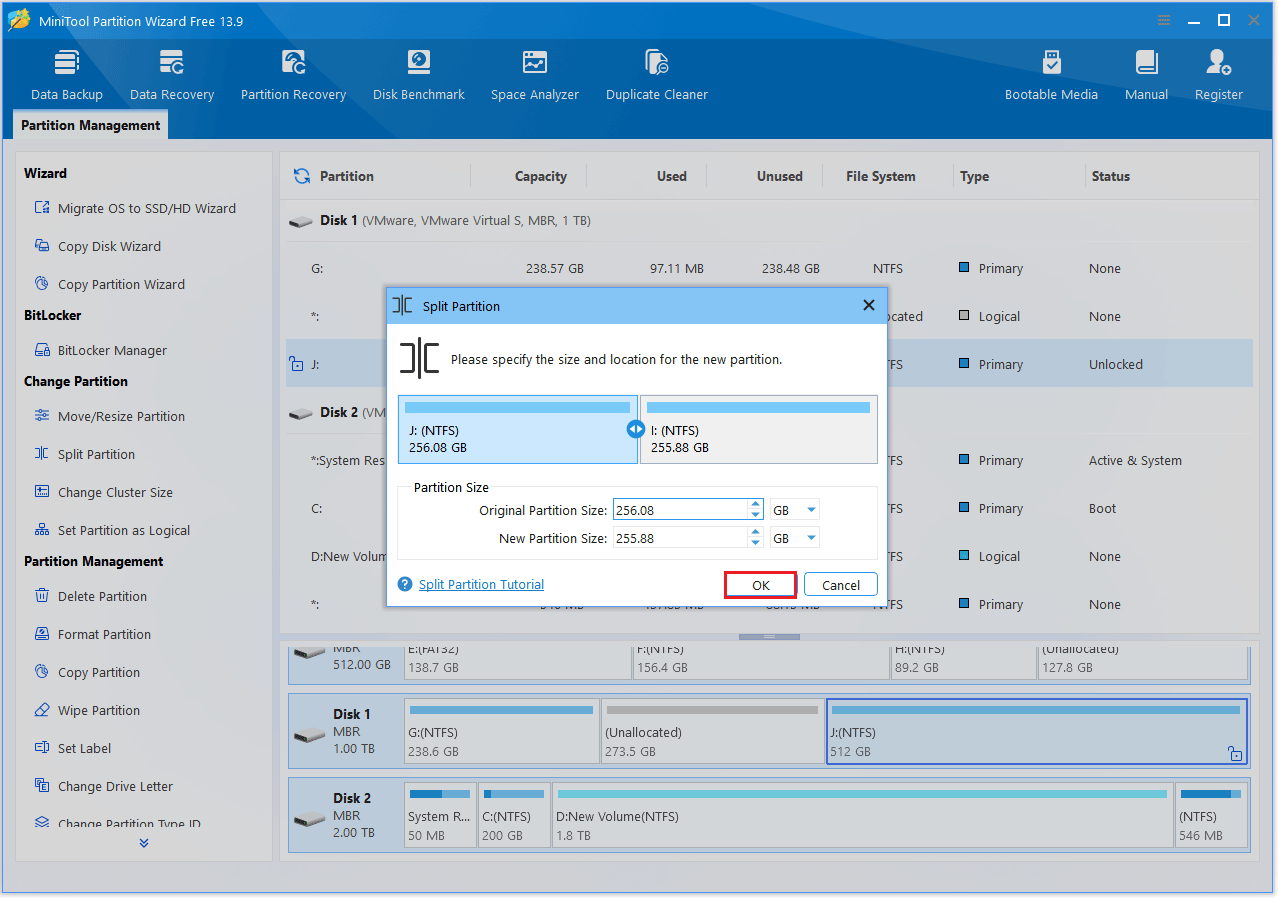1279x899 pixels.
Task: Start the Copy Partition Wizard
Action: pos(109,284)
